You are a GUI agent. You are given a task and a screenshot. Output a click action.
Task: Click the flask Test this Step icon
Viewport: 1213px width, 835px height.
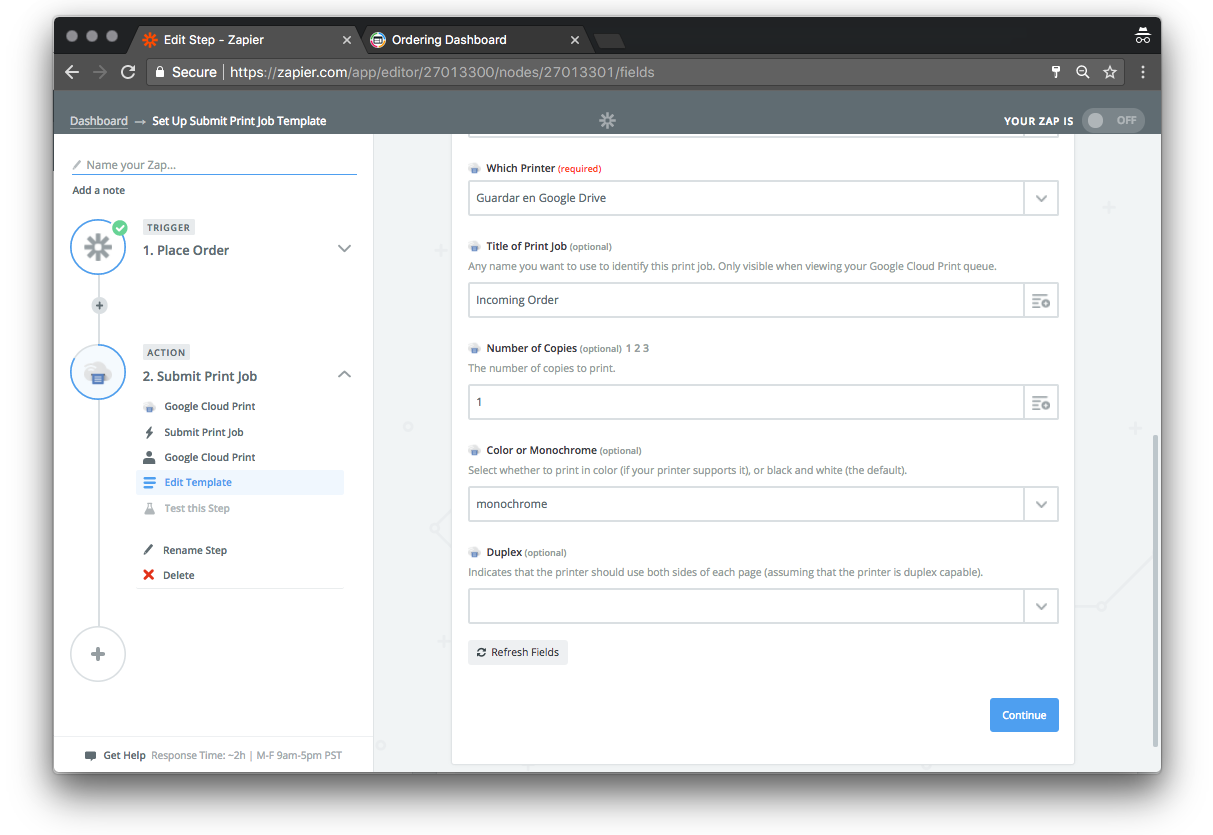(149, 508)
